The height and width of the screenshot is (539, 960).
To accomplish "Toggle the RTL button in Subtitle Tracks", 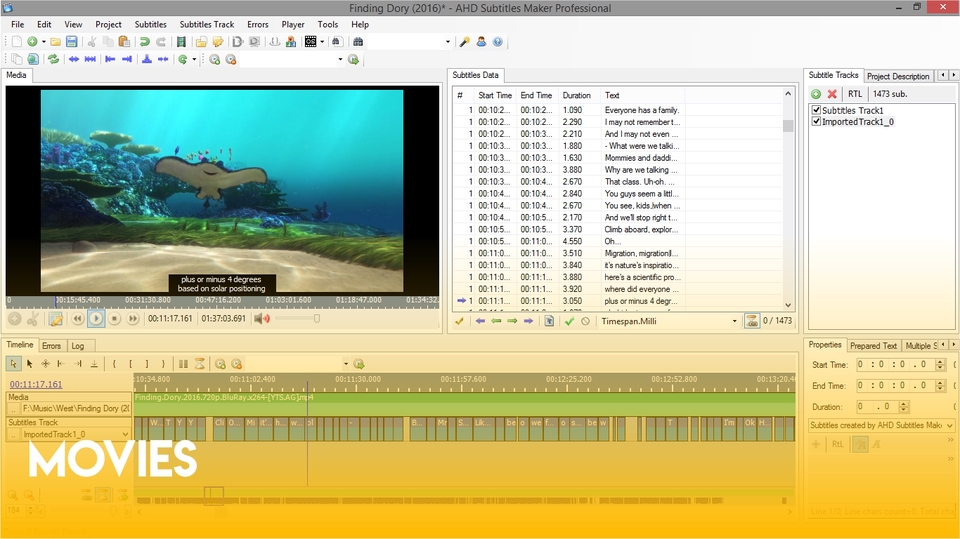I will [855, 94].
